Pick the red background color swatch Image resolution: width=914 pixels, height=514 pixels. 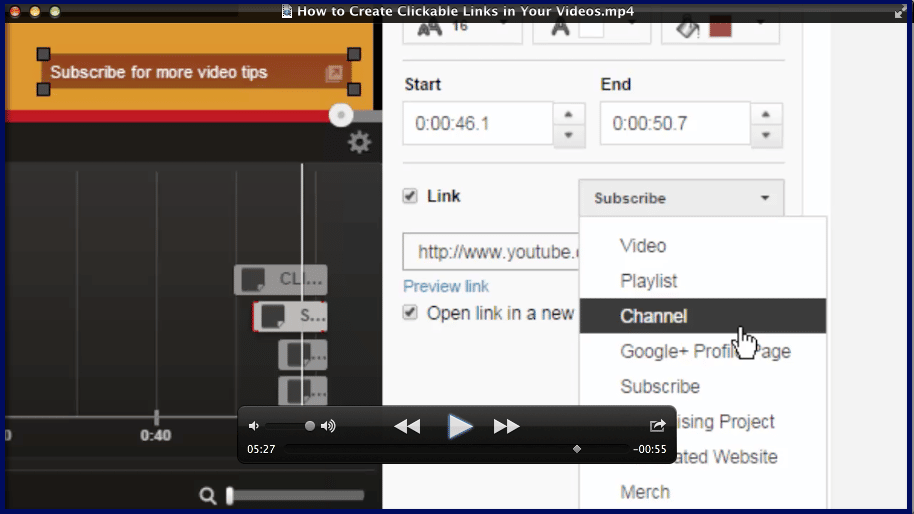coord(720,28)
